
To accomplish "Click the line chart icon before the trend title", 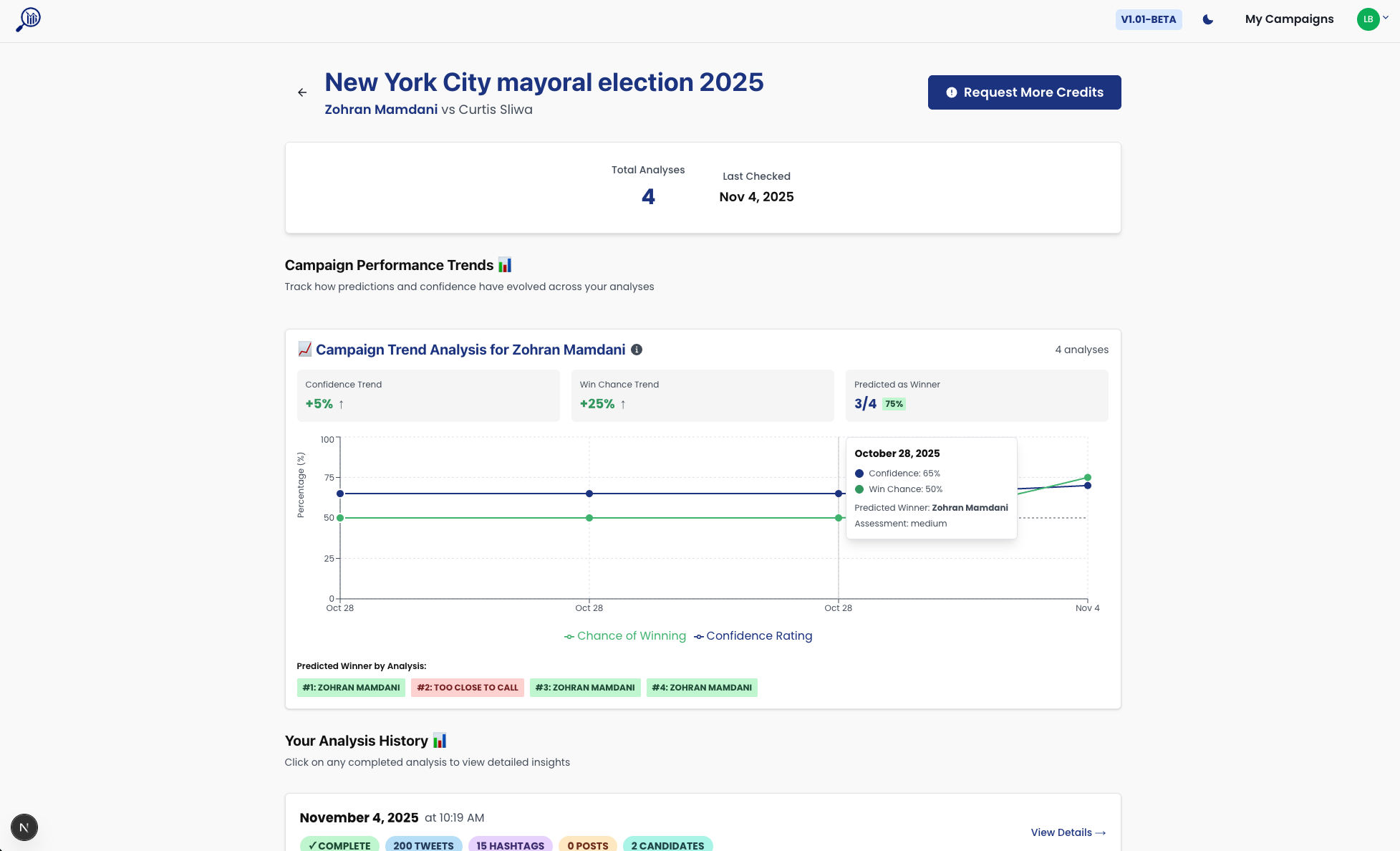I will click(304, 350).
